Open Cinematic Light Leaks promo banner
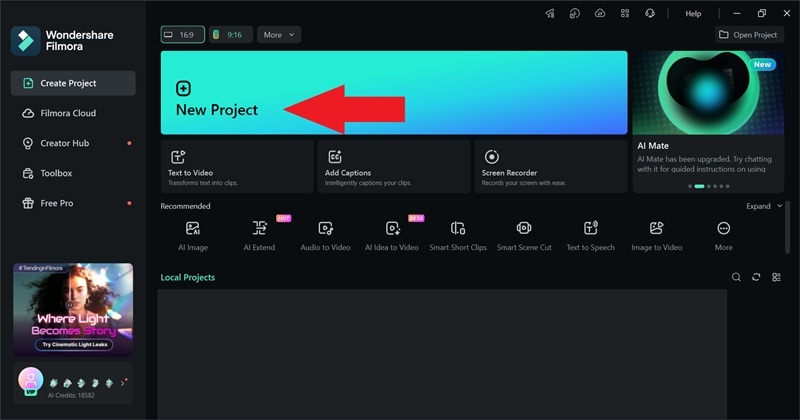The width and height of the screenshot is (800, 420). pos(73,309)
